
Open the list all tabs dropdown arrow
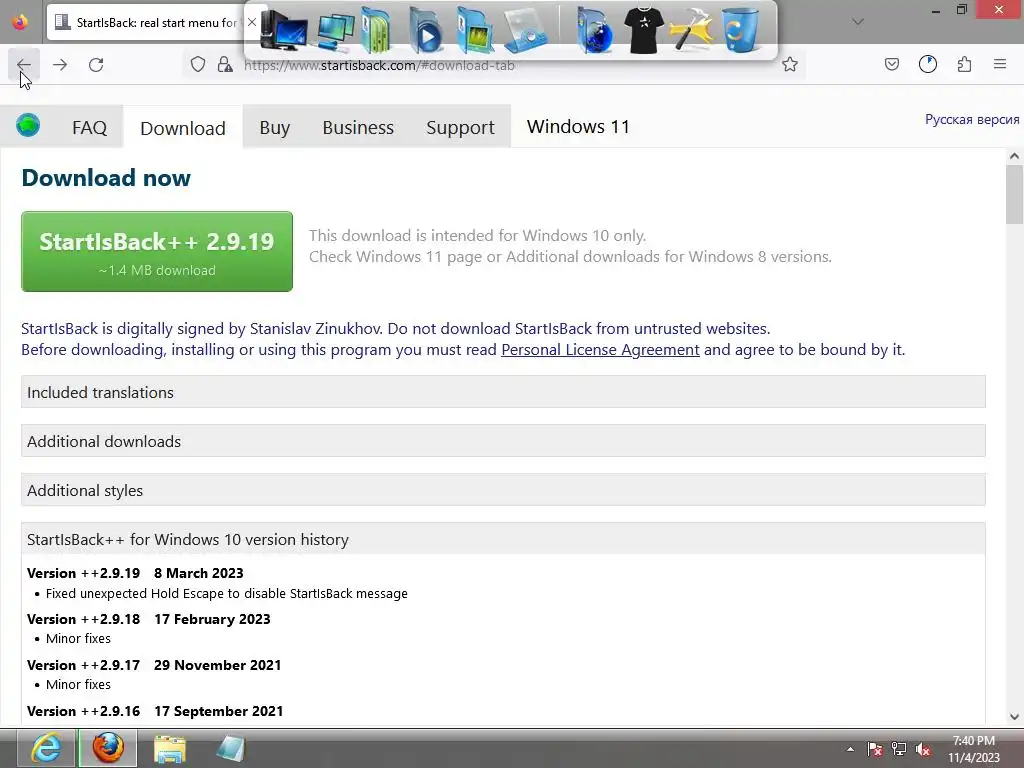click(858, 22)
